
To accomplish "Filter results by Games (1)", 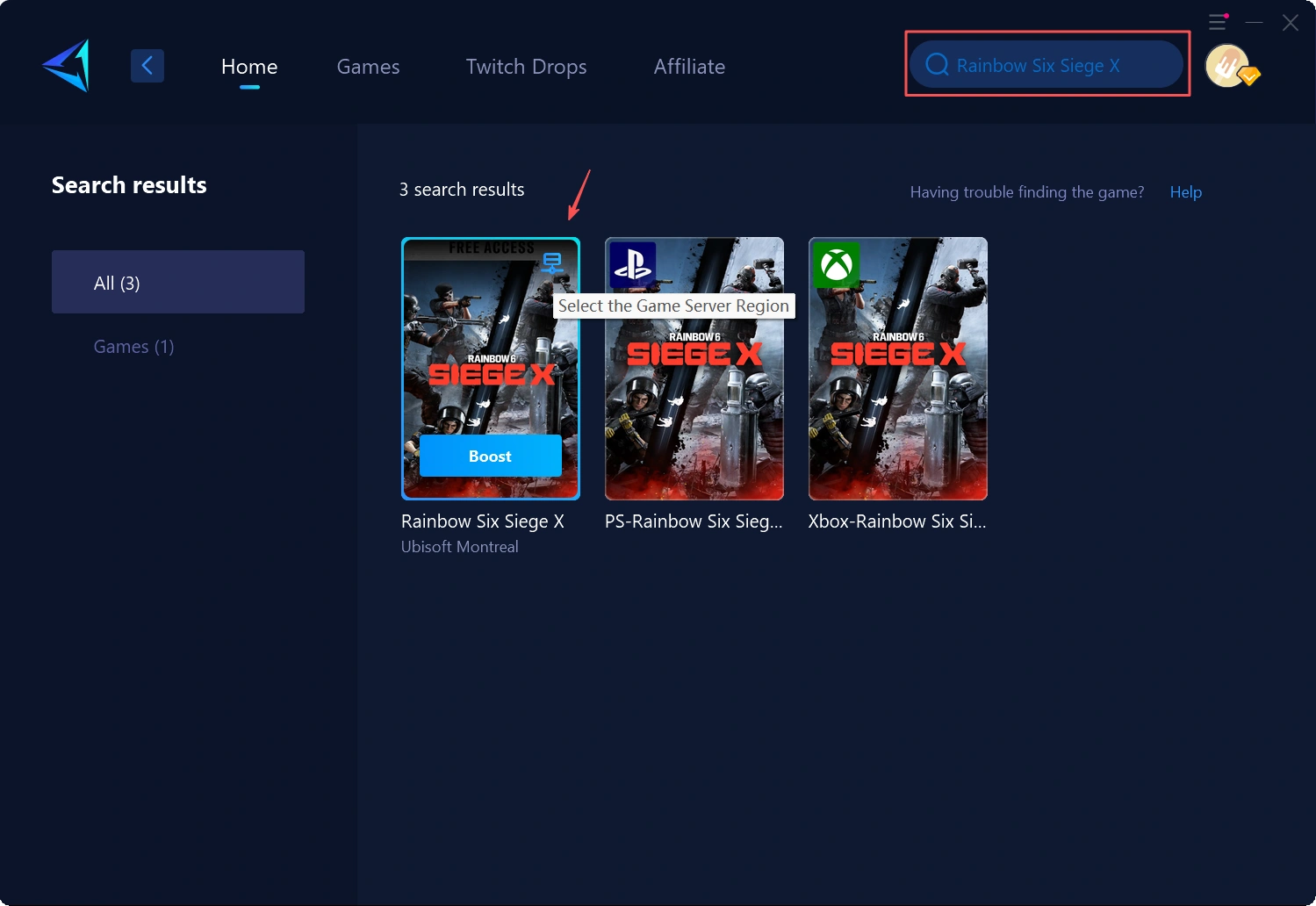I will click(x=134, y=347).
